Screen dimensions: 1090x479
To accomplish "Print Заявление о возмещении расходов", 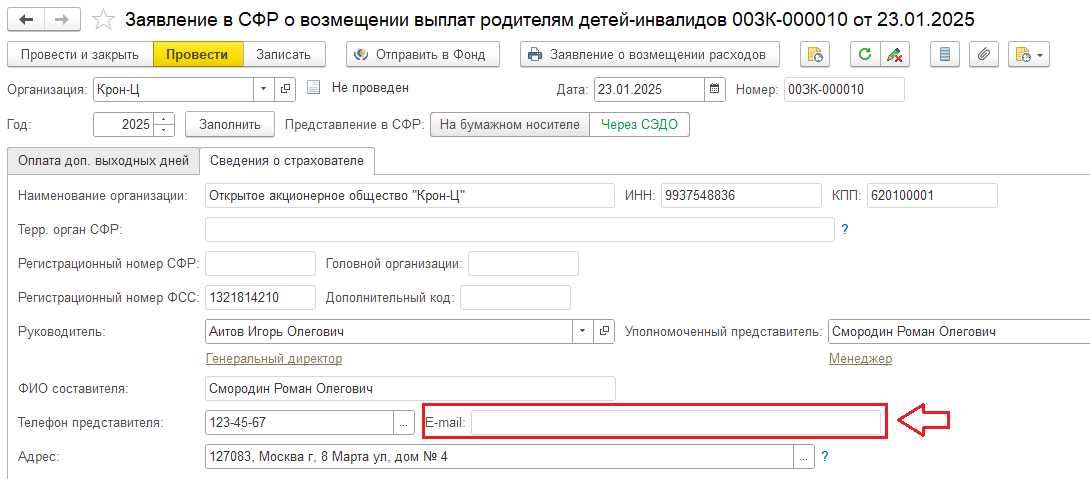I will [649, 54].
